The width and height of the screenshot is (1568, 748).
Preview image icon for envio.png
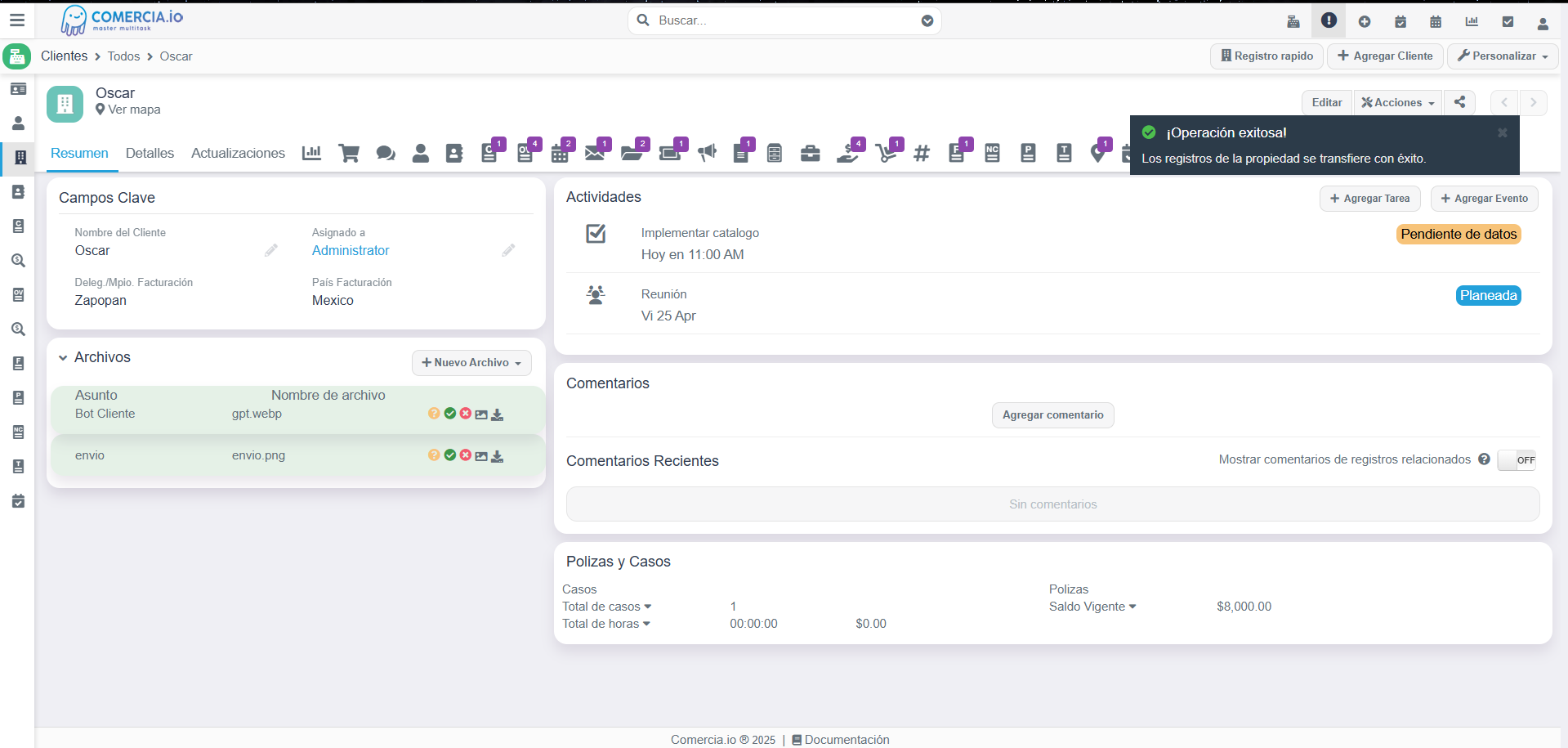(481, 456)
